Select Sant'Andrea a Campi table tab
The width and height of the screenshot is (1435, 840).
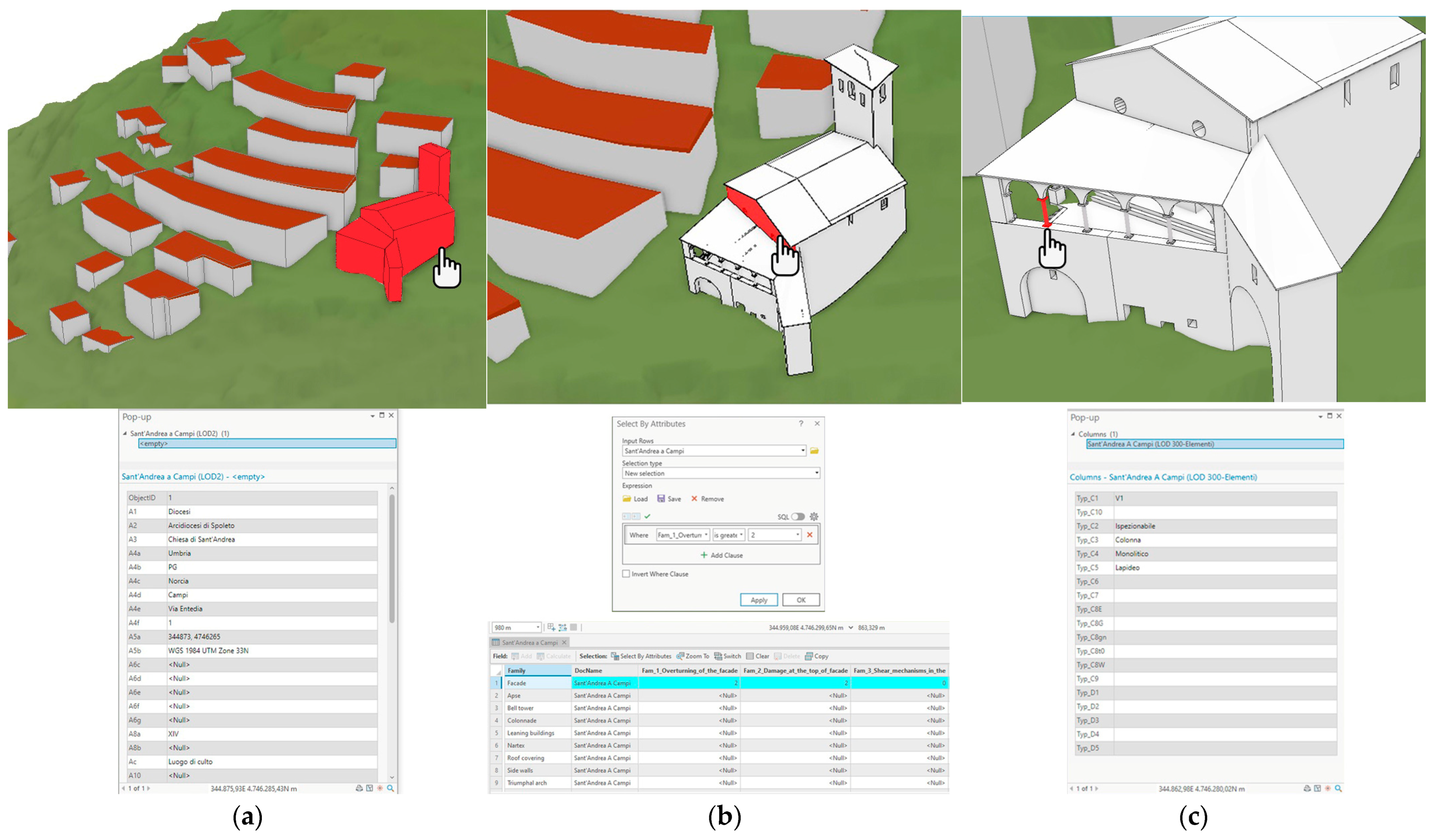coord(529,642)
